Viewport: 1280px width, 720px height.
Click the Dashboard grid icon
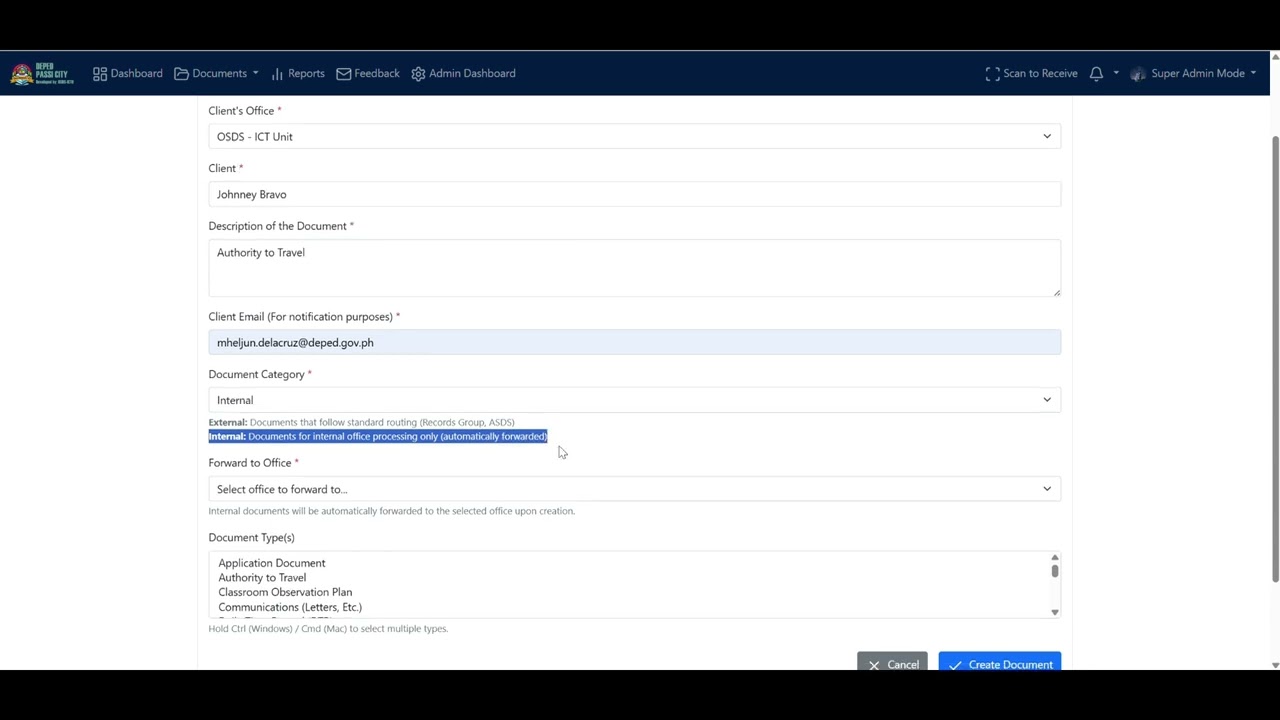[100, 73]
